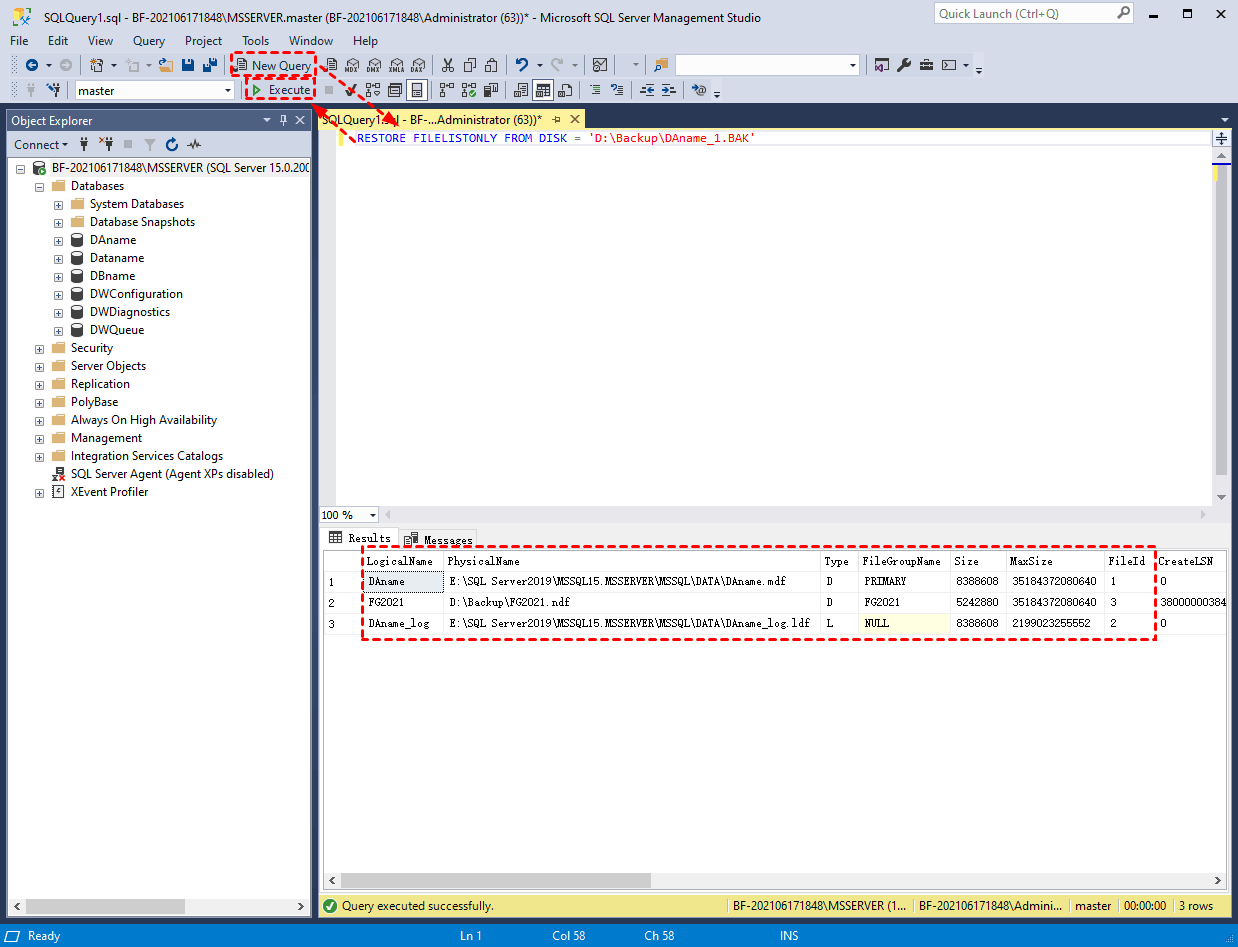Screen dimensions: 1238x947
Task: Click Refresh icon in Object Explorer toolbar
Action: pyautogui.click(x=172, y=145)
